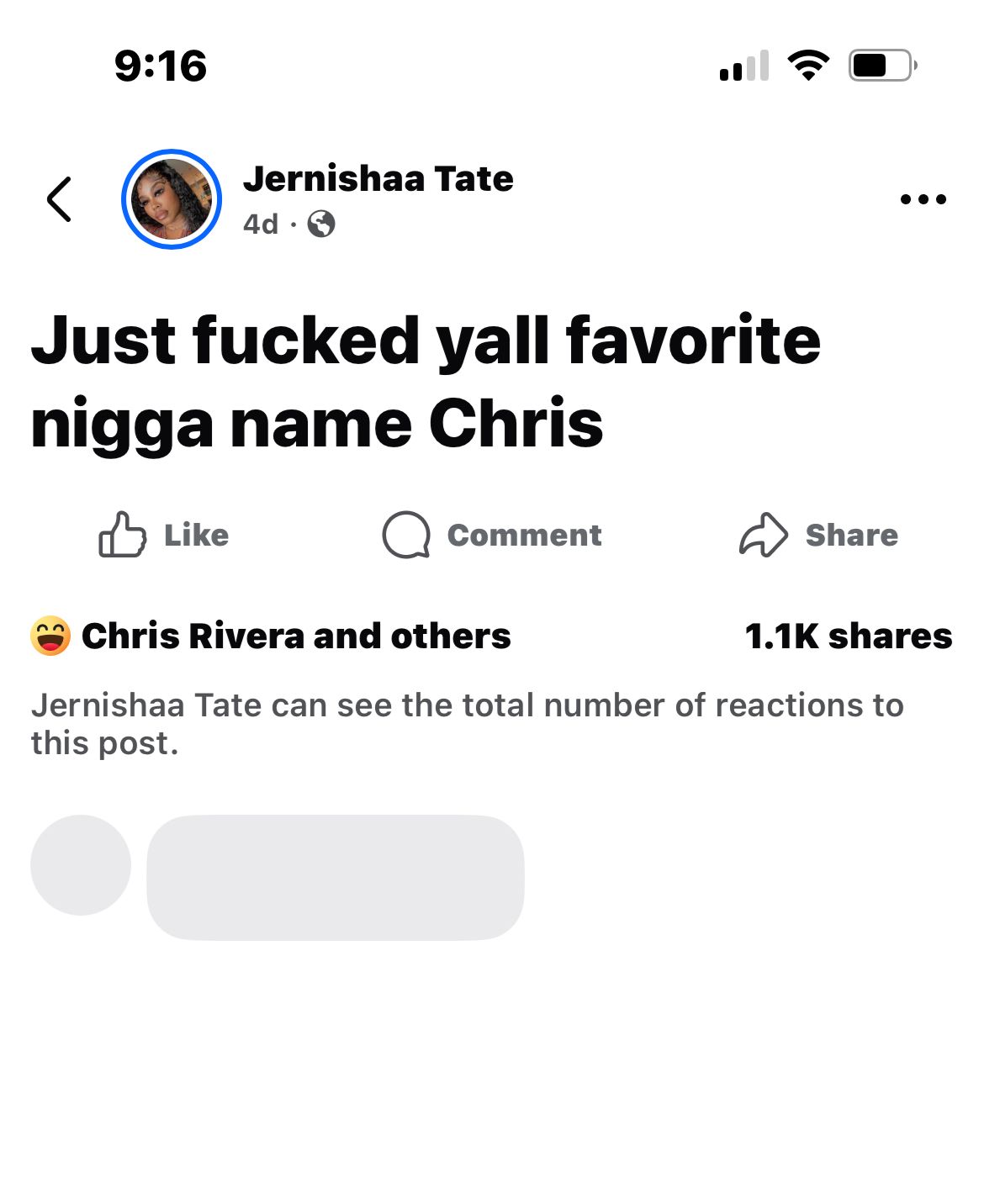The height and width of the screenshot is (1204, 984).
Task: Tap the post's 4d timestamp
Action: [261, 224]
